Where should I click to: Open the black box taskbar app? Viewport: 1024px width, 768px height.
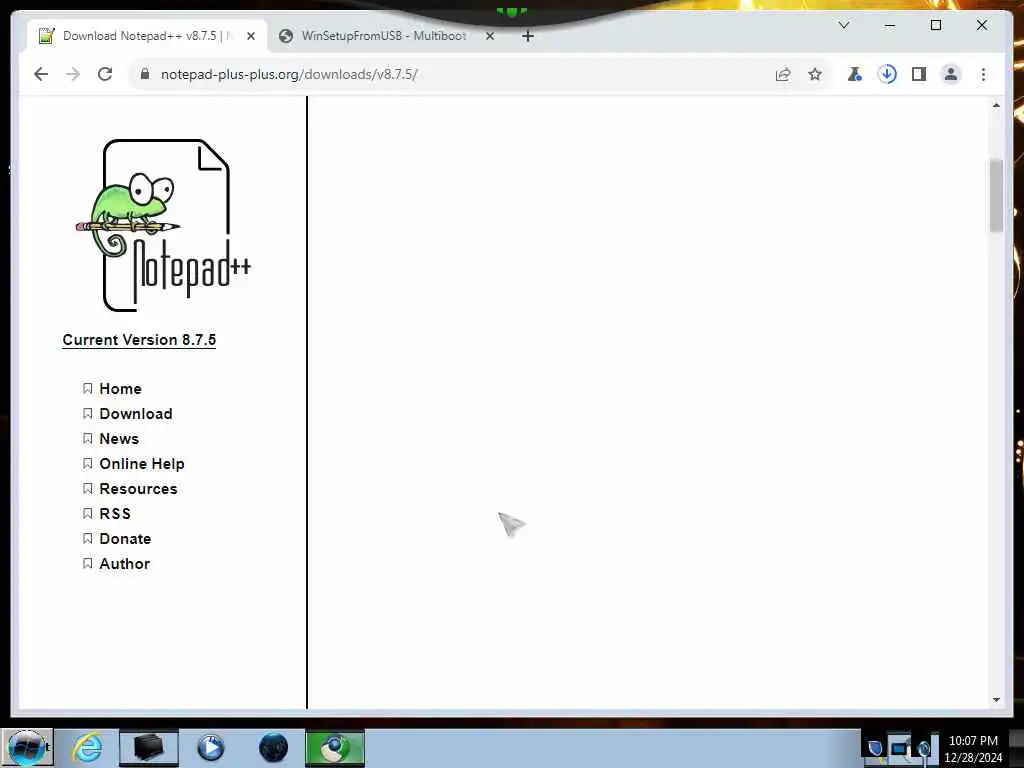[148, 748]
